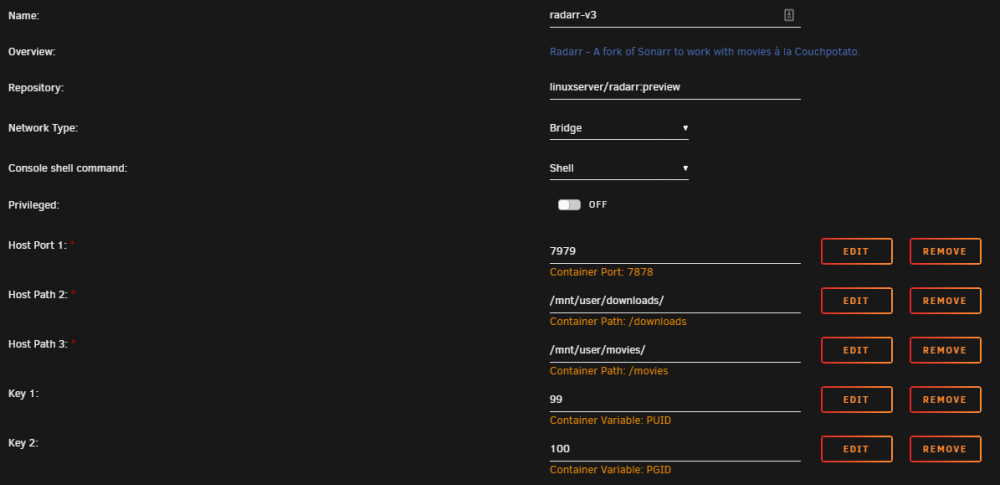This screenshot has width=1000, height=485.
Task: Click the 'Host Path 3:' label
Action: 37,344
